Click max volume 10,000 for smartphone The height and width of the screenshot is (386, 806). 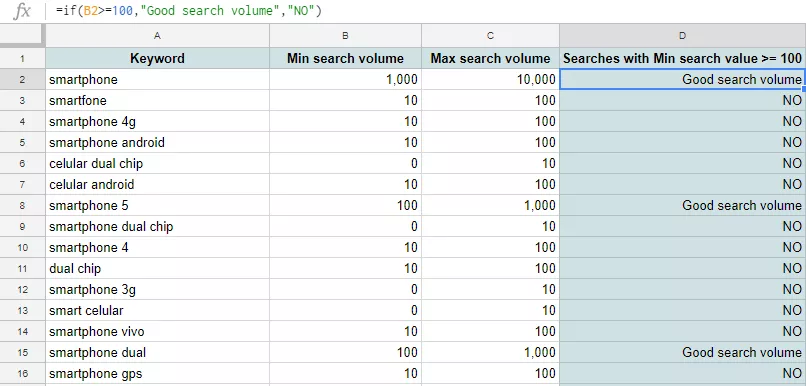coord(490,80)
